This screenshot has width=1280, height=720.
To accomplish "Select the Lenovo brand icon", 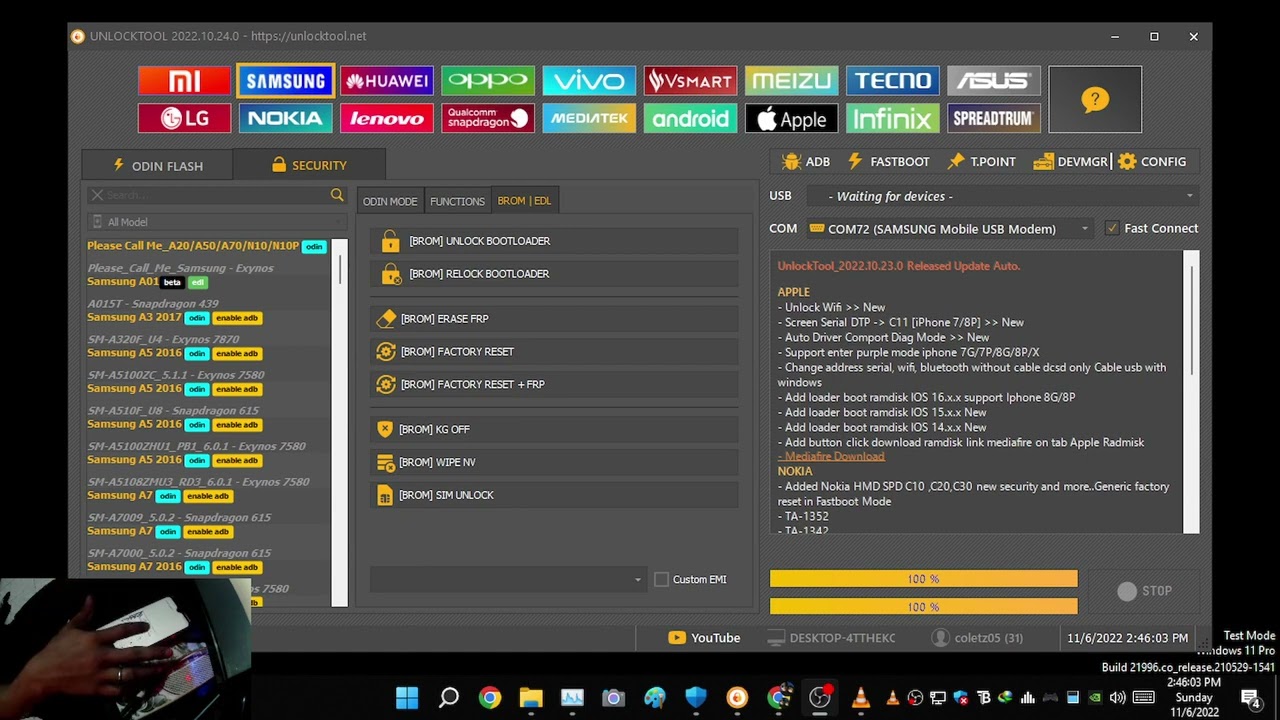I will click(386, 118).
